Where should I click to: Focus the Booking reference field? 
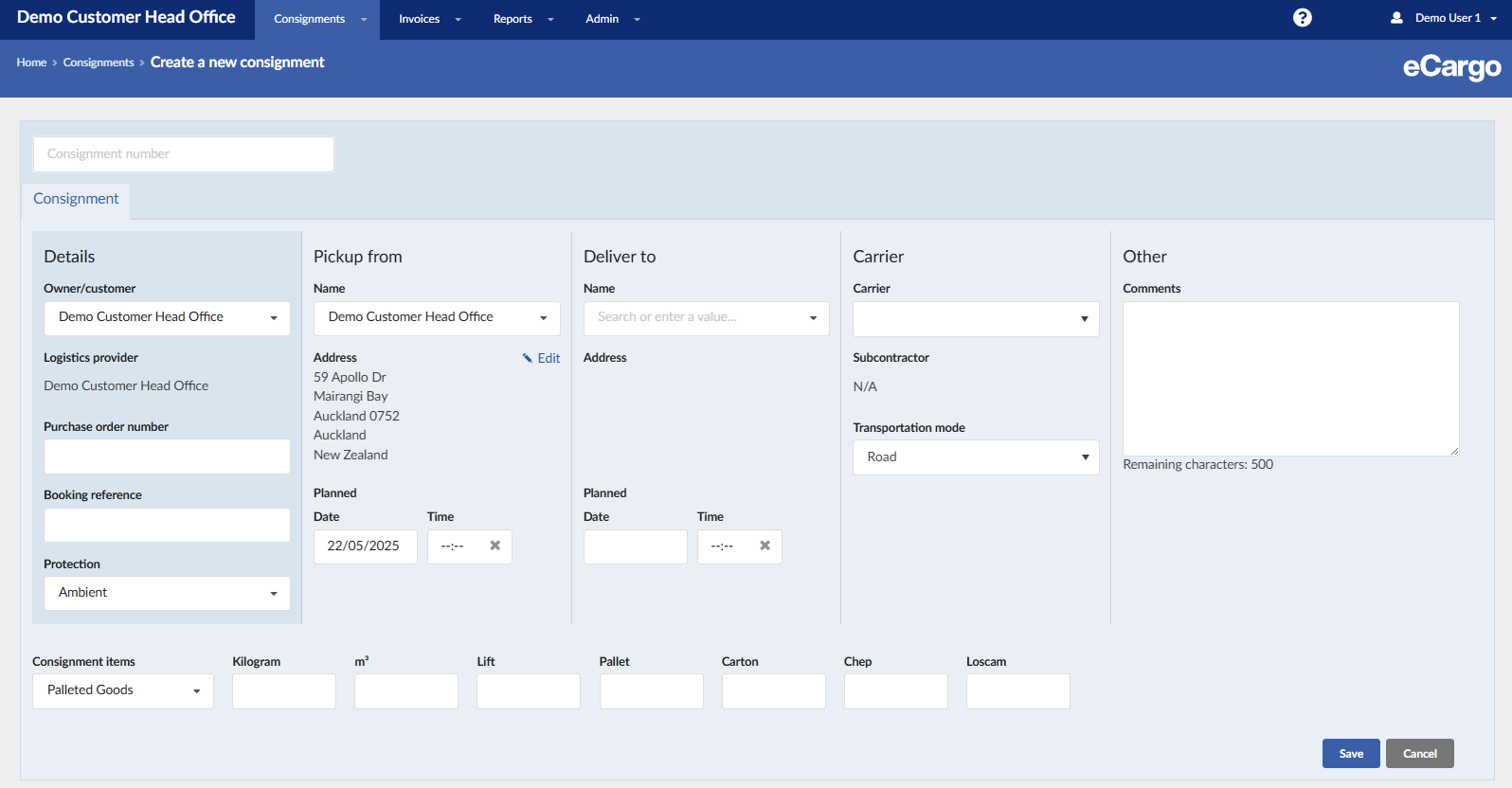[167, 525]
